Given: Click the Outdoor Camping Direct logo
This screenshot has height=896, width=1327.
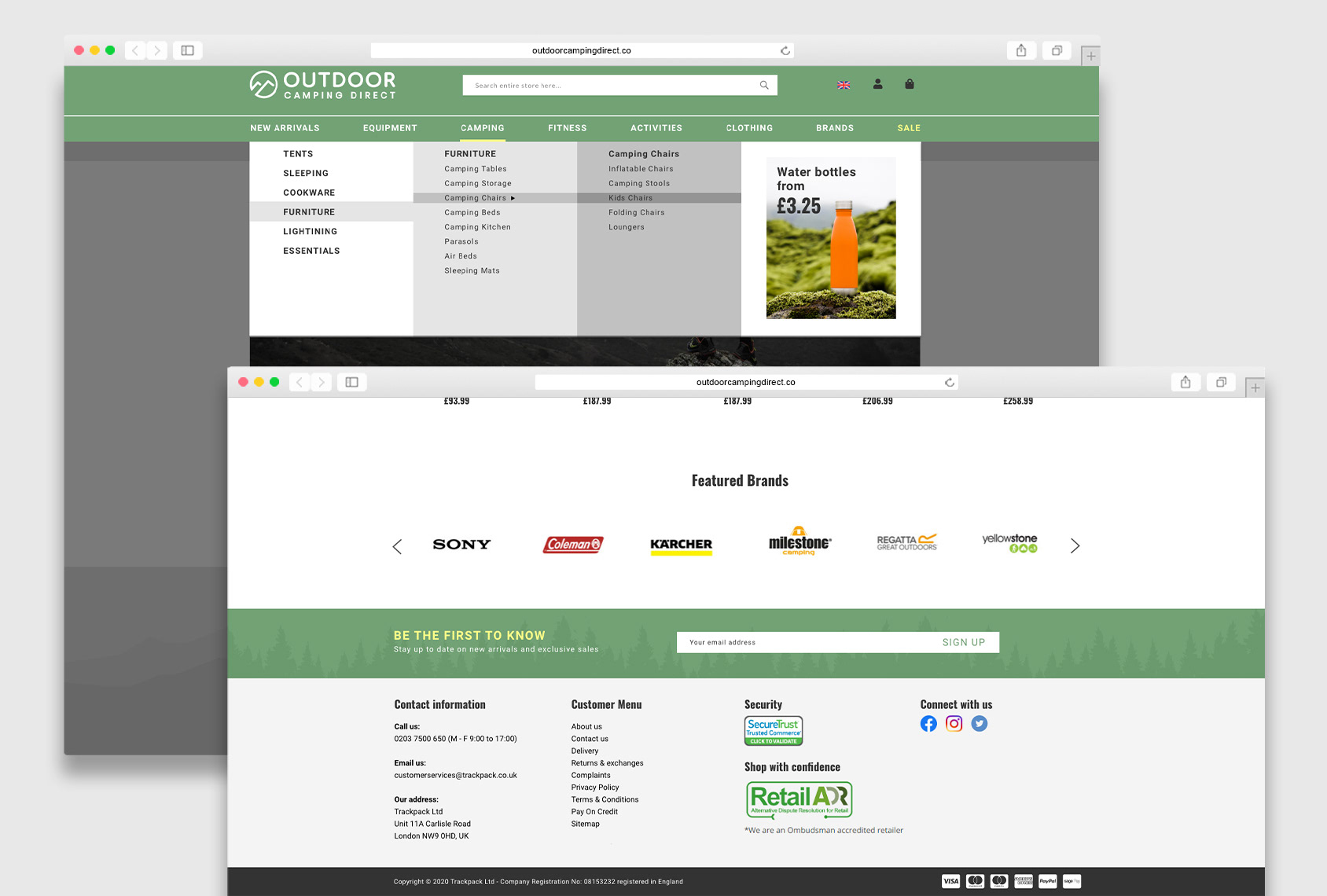Looking at the screenshot, I should point(323,85).
